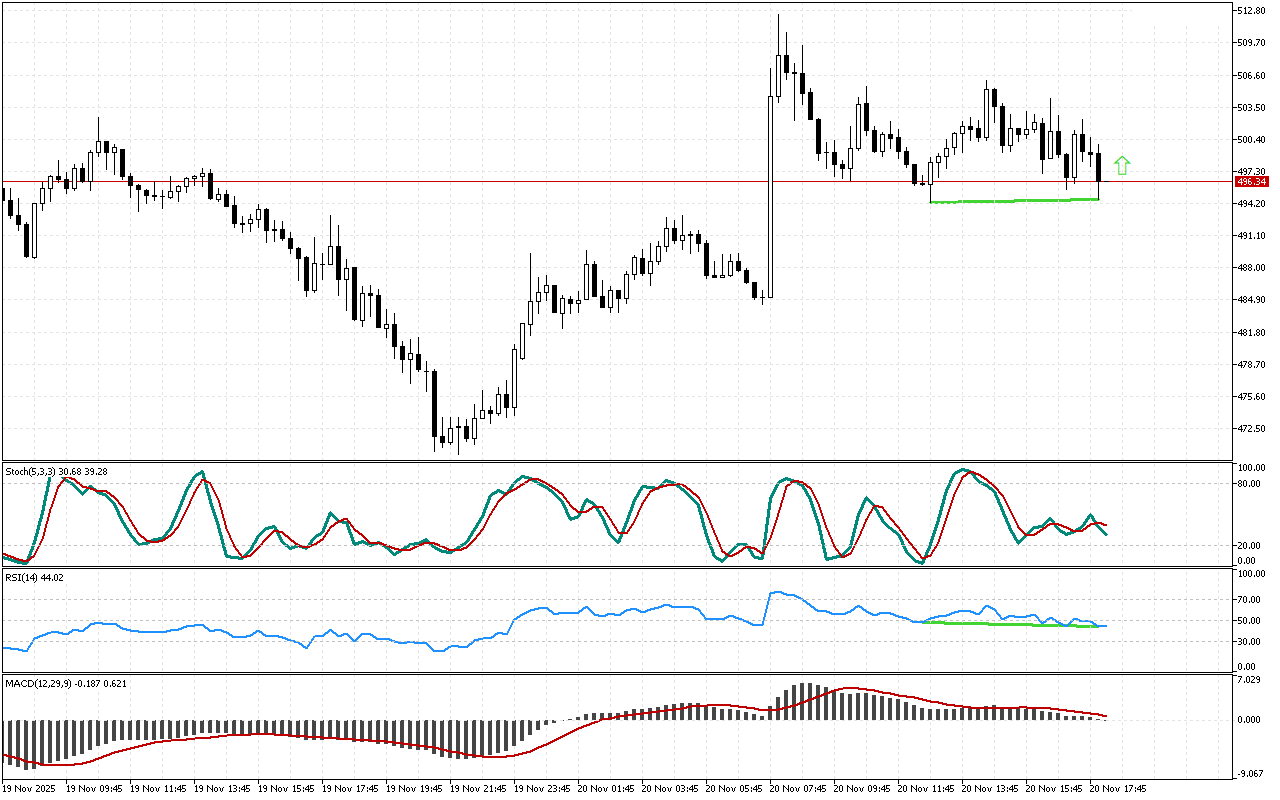The width and height of the screenshot is (1280, 800).
Task: Click the 500.40 price scale label
Action: 1252,140
